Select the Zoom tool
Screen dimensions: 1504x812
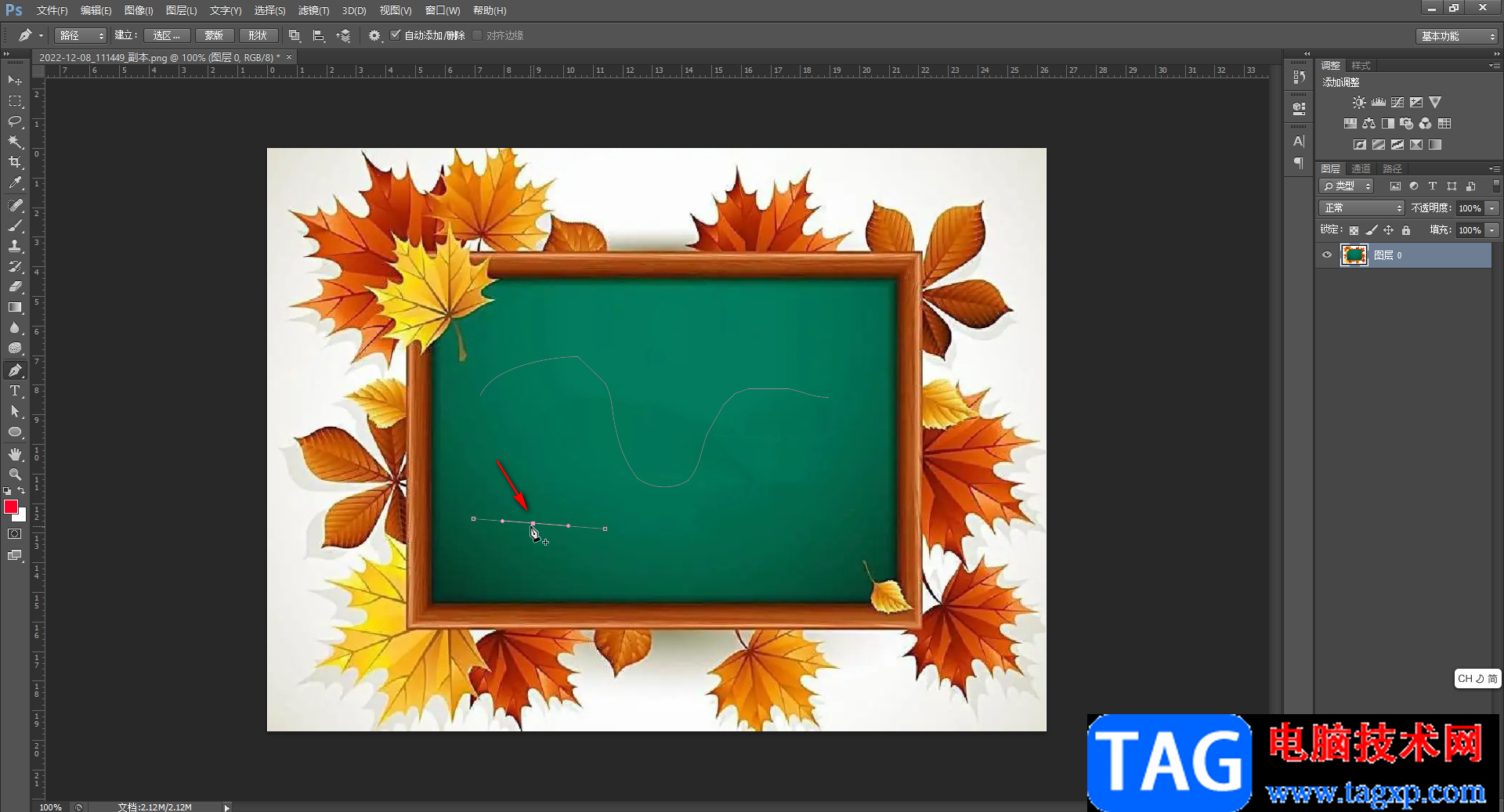(x=15, y=475)
